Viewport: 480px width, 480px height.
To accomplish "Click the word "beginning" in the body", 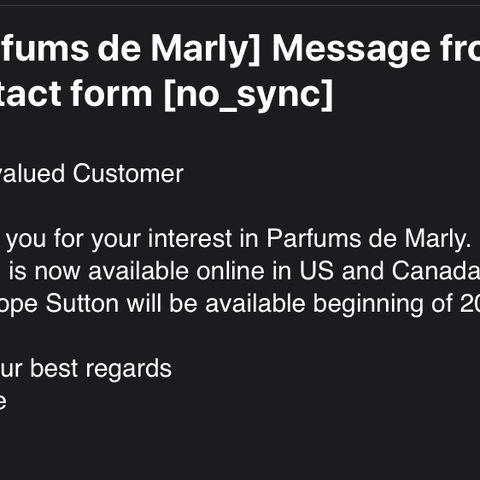I will coord(368,304).
